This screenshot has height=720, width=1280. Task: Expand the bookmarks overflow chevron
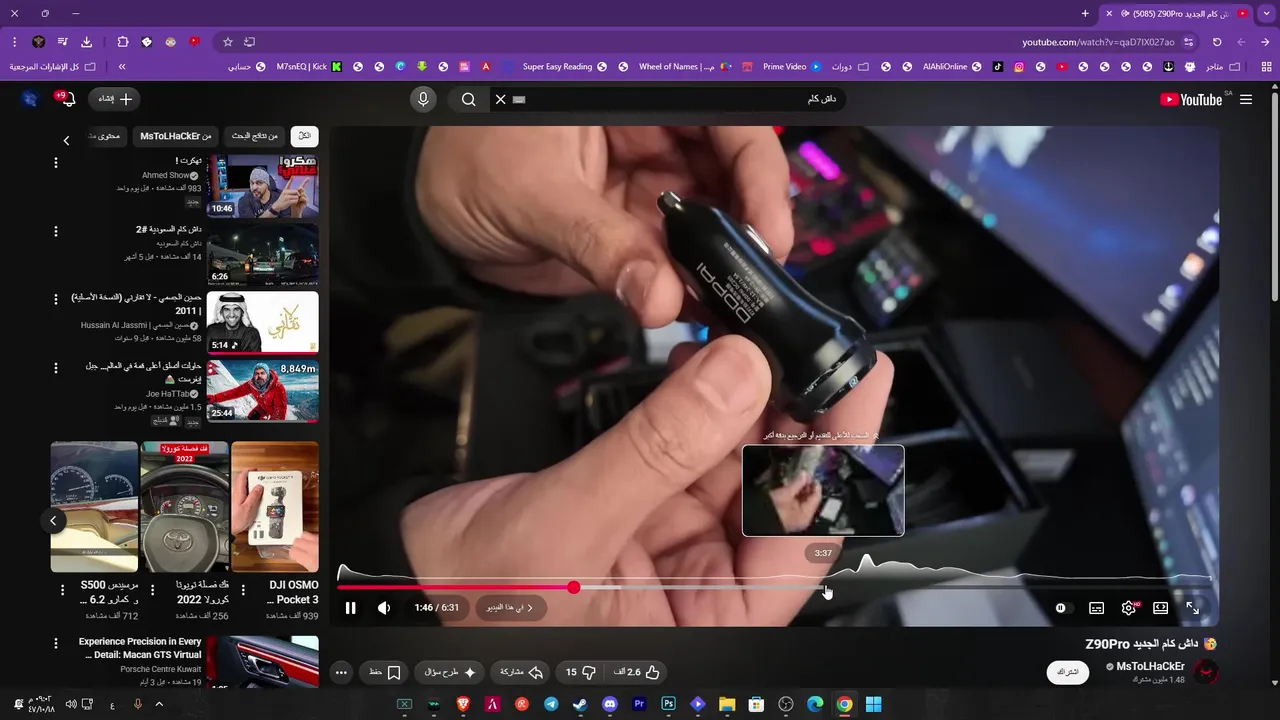(122, 67)
